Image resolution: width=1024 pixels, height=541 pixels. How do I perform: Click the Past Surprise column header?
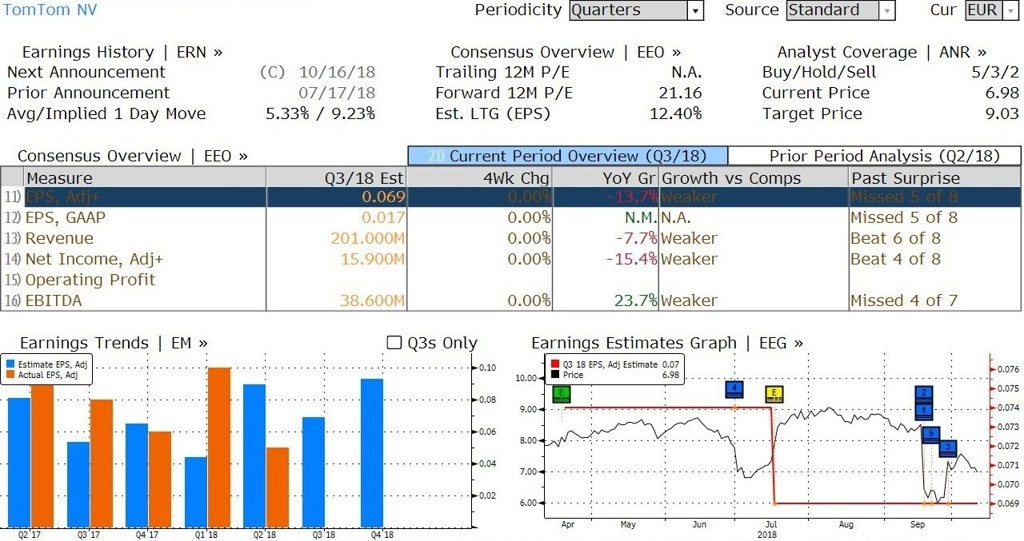pos(935,178)
